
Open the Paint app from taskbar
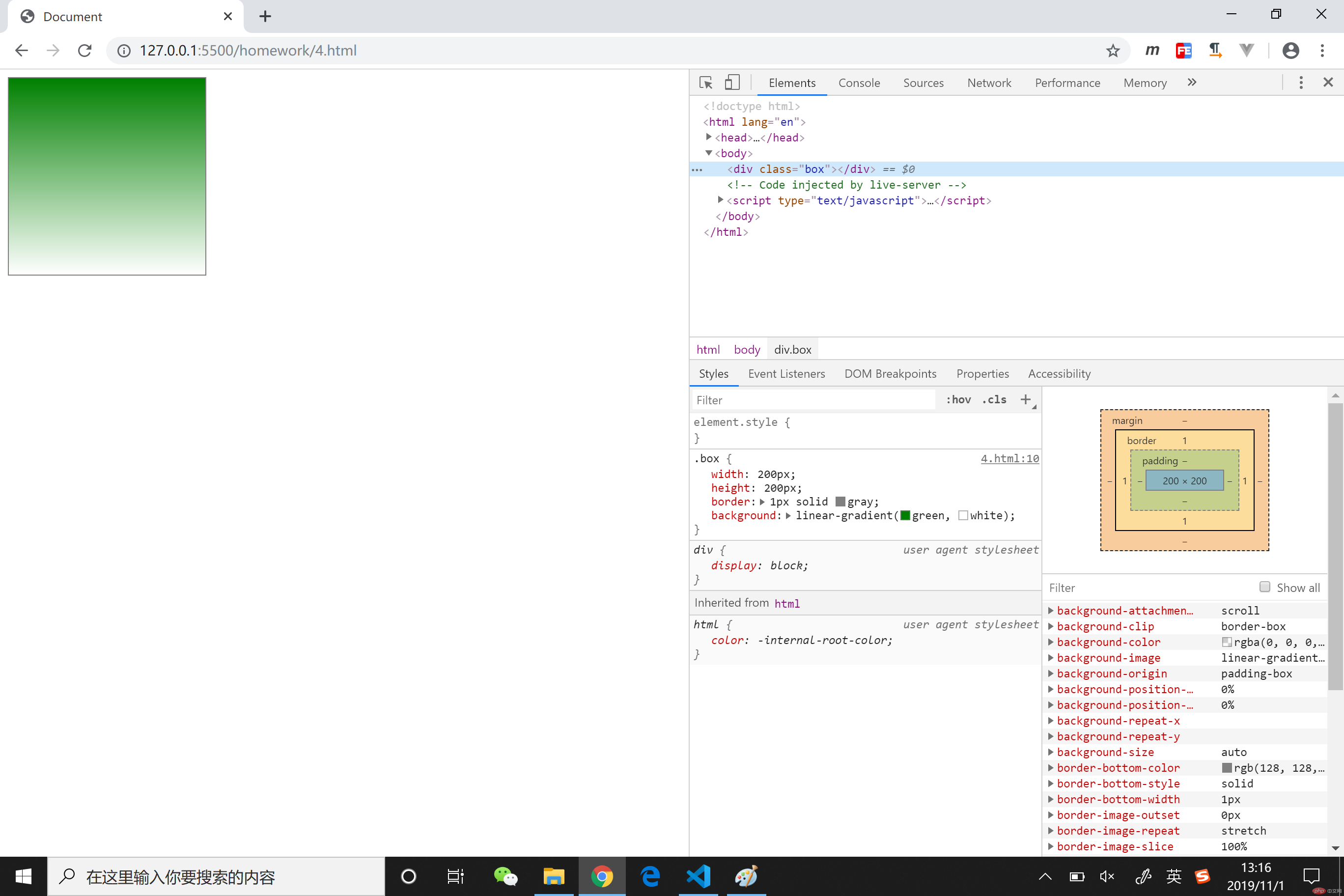(746, 876)
